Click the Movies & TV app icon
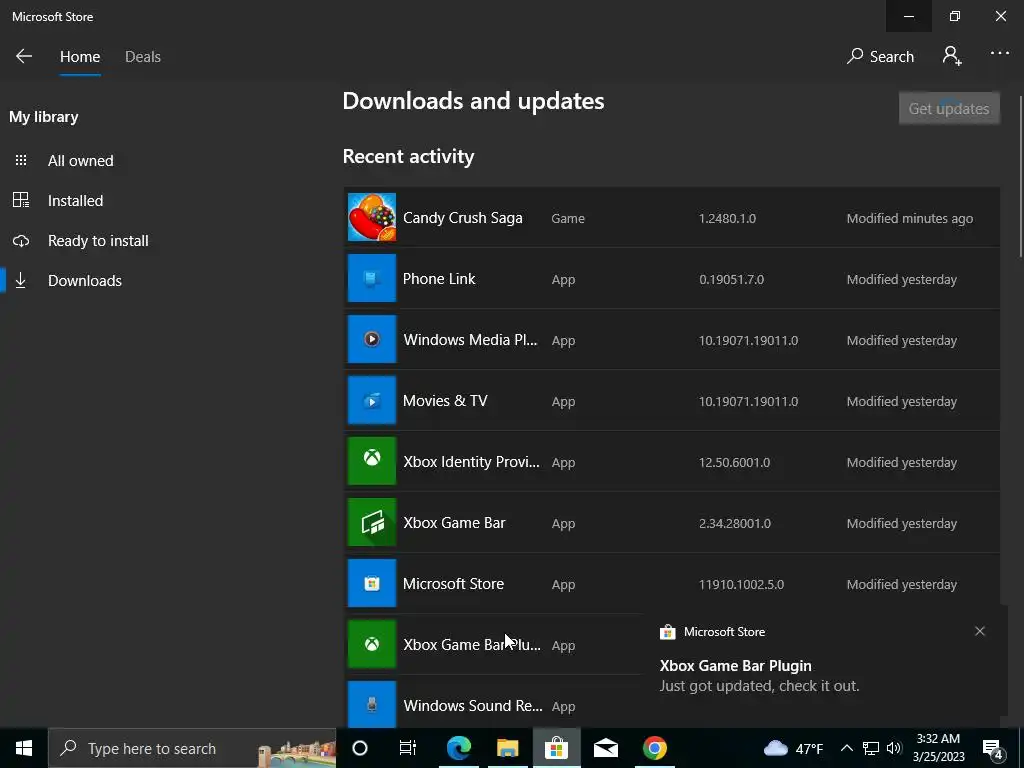 click(x=372, y=400)
